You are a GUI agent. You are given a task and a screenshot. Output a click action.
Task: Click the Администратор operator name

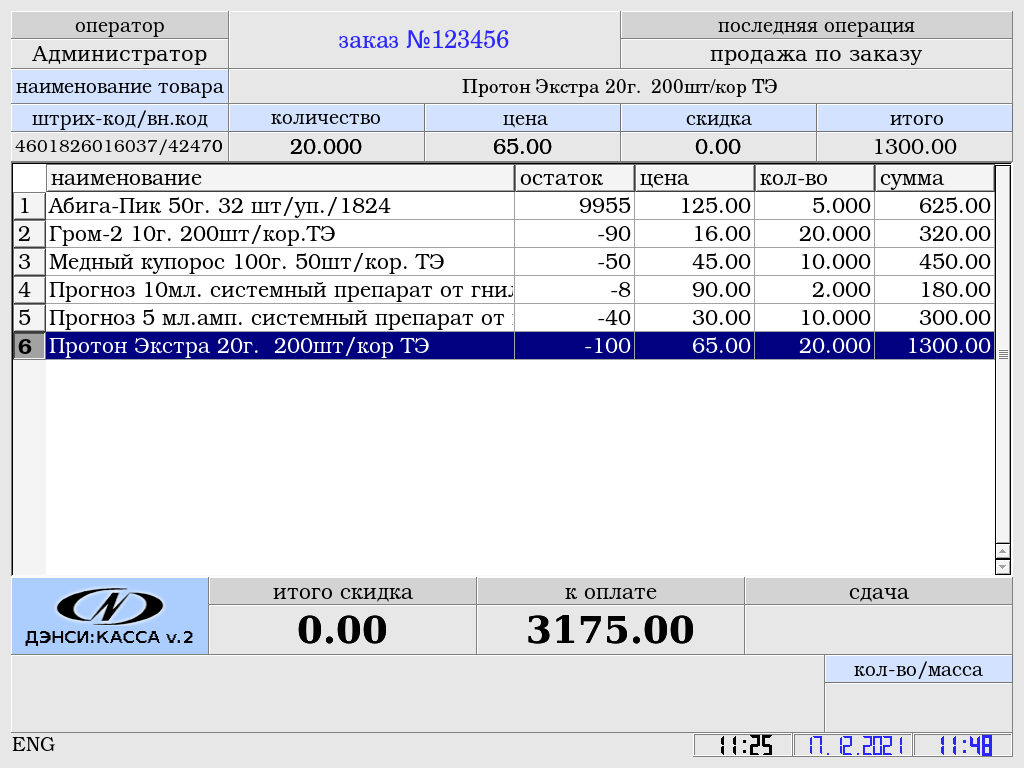[120, 54]
